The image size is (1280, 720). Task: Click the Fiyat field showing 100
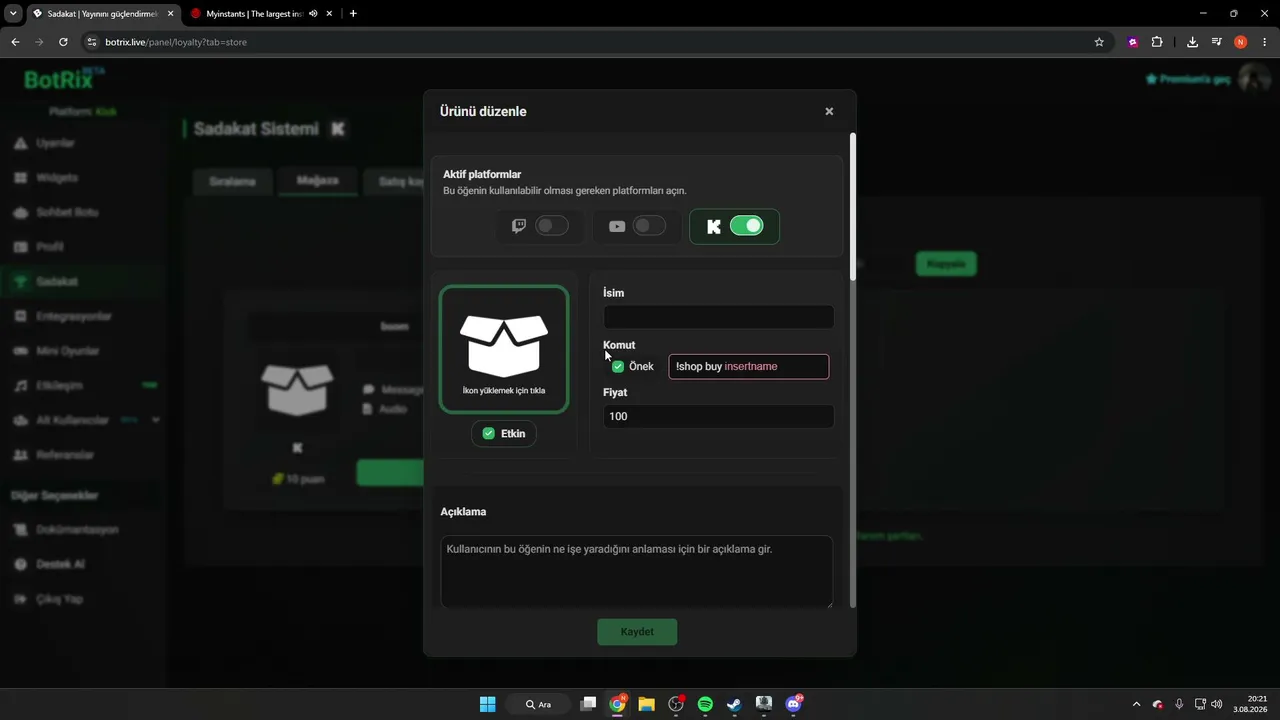(x=718, y=416)
